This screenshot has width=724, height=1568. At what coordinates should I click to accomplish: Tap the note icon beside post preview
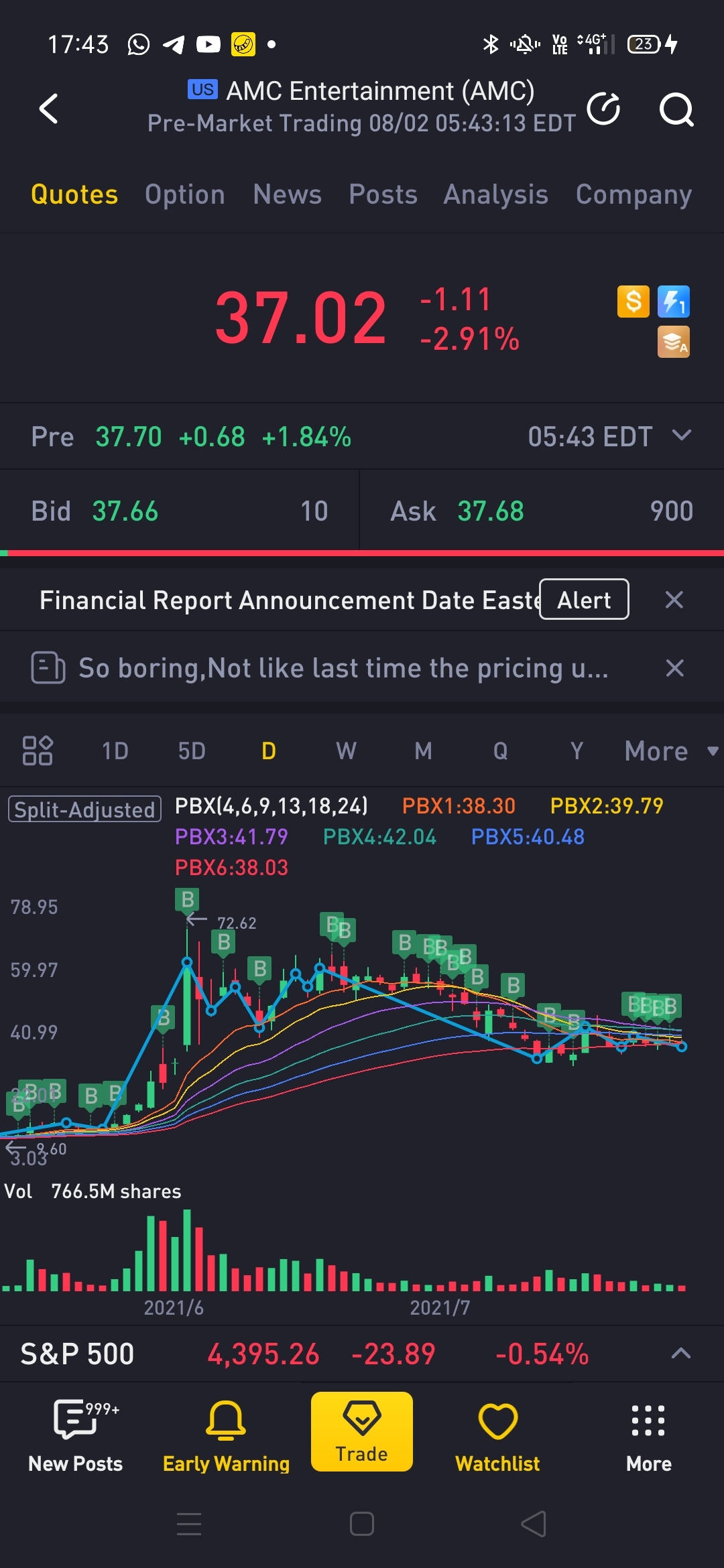click(48, 667)
